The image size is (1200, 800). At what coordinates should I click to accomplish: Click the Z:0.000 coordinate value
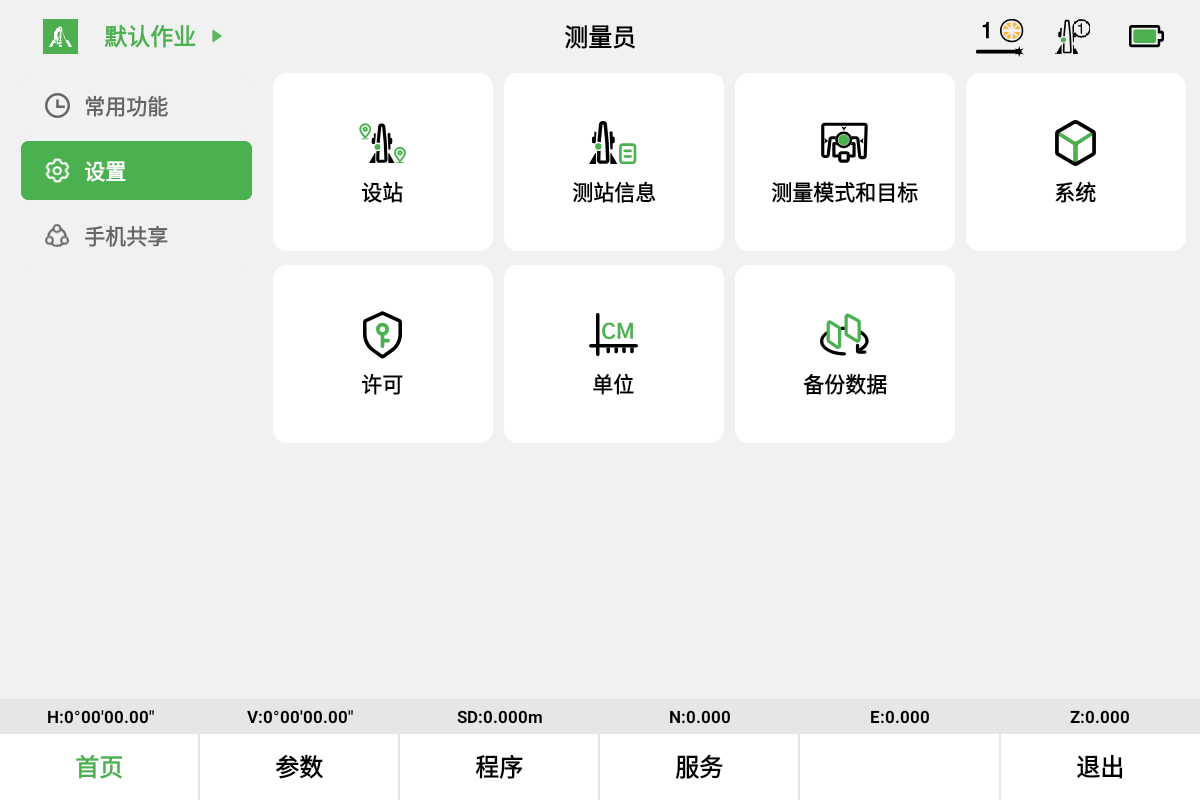[x=1100, y=717]
